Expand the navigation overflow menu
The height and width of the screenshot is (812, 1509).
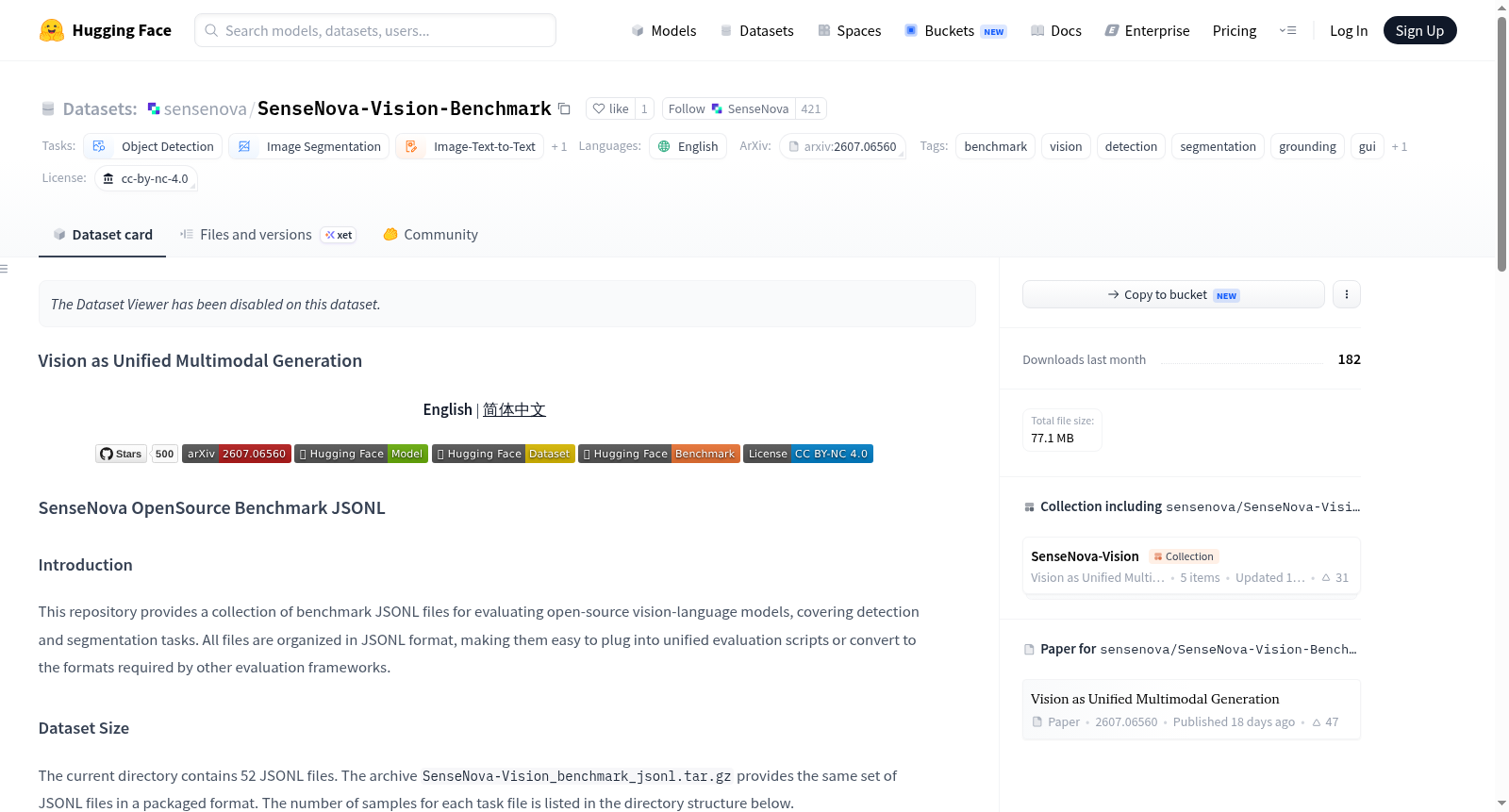coord(1287,30)
